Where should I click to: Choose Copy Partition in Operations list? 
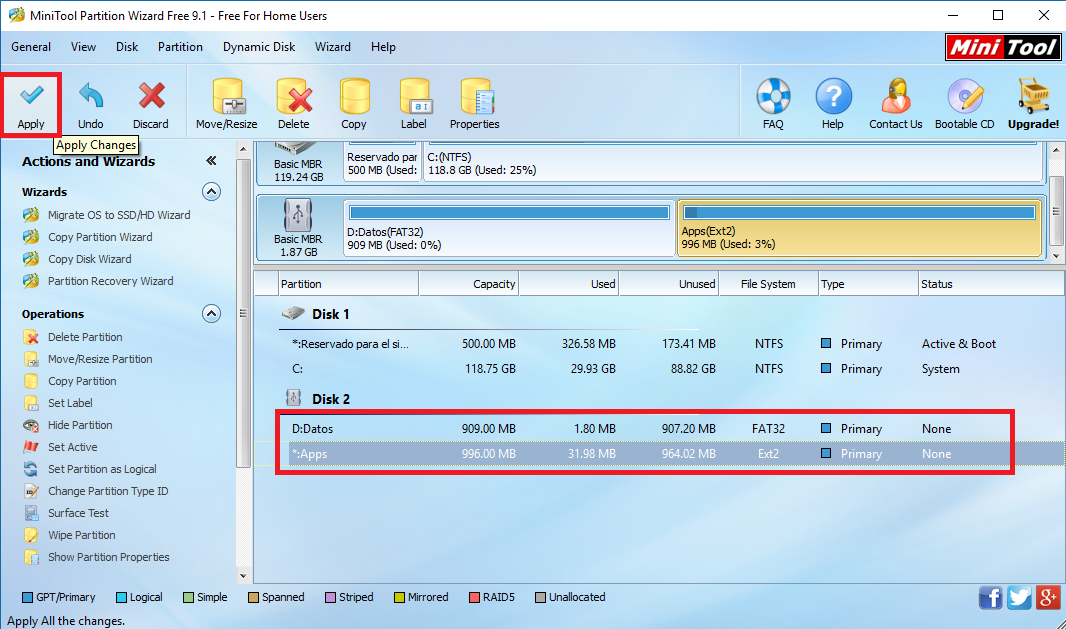(x=70, y=381)
